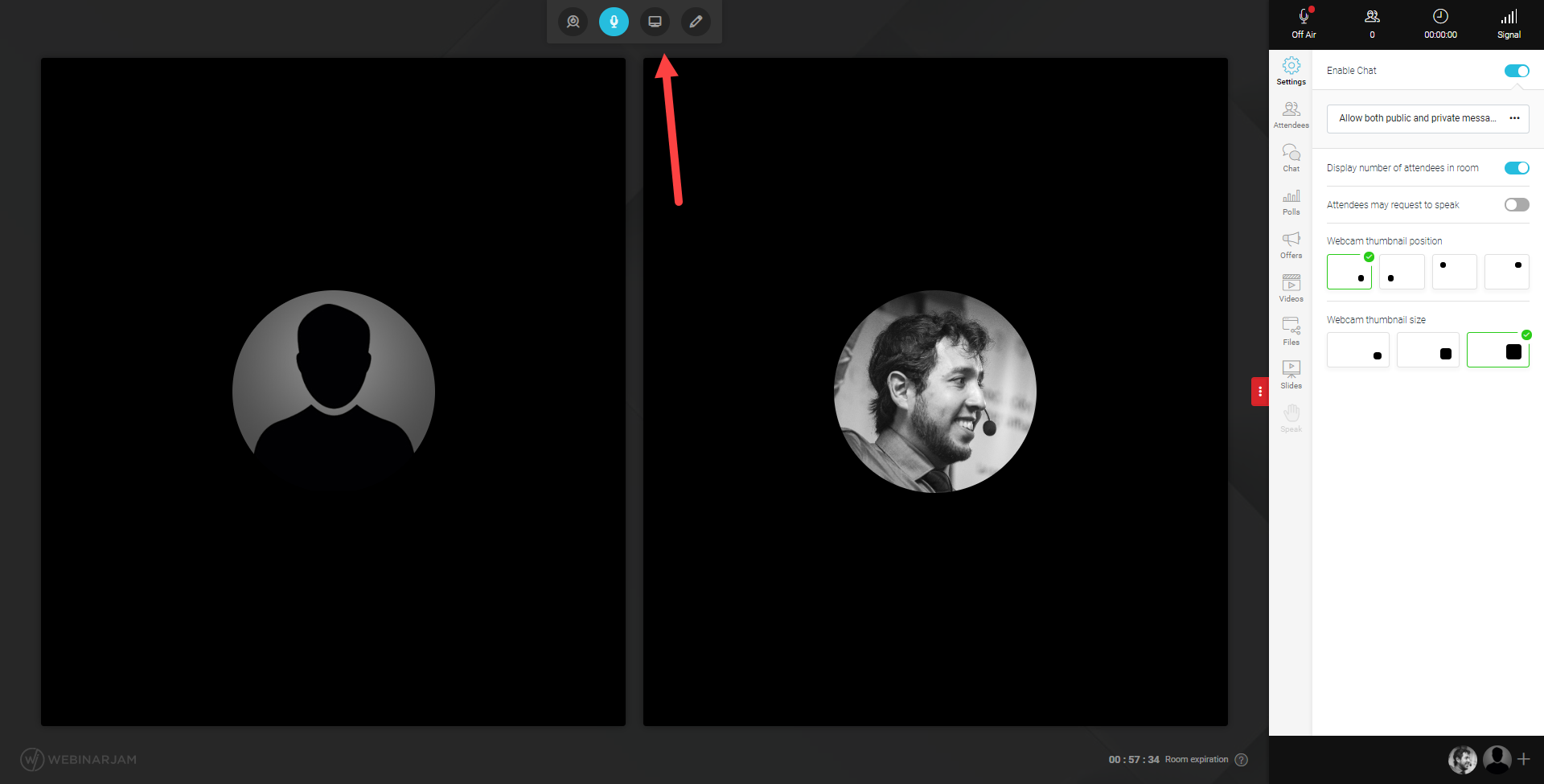This screenshot has height=784, width=1544.
Task: Open the Attendees panel
Action: tap(1291, 114)
